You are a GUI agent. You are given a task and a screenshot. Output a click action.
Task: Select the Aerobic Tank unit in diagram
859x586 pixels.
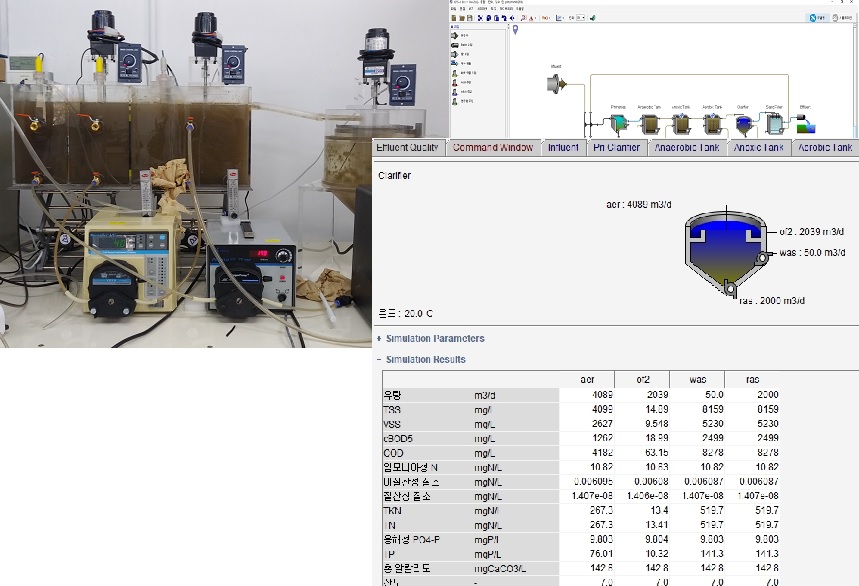712,124
